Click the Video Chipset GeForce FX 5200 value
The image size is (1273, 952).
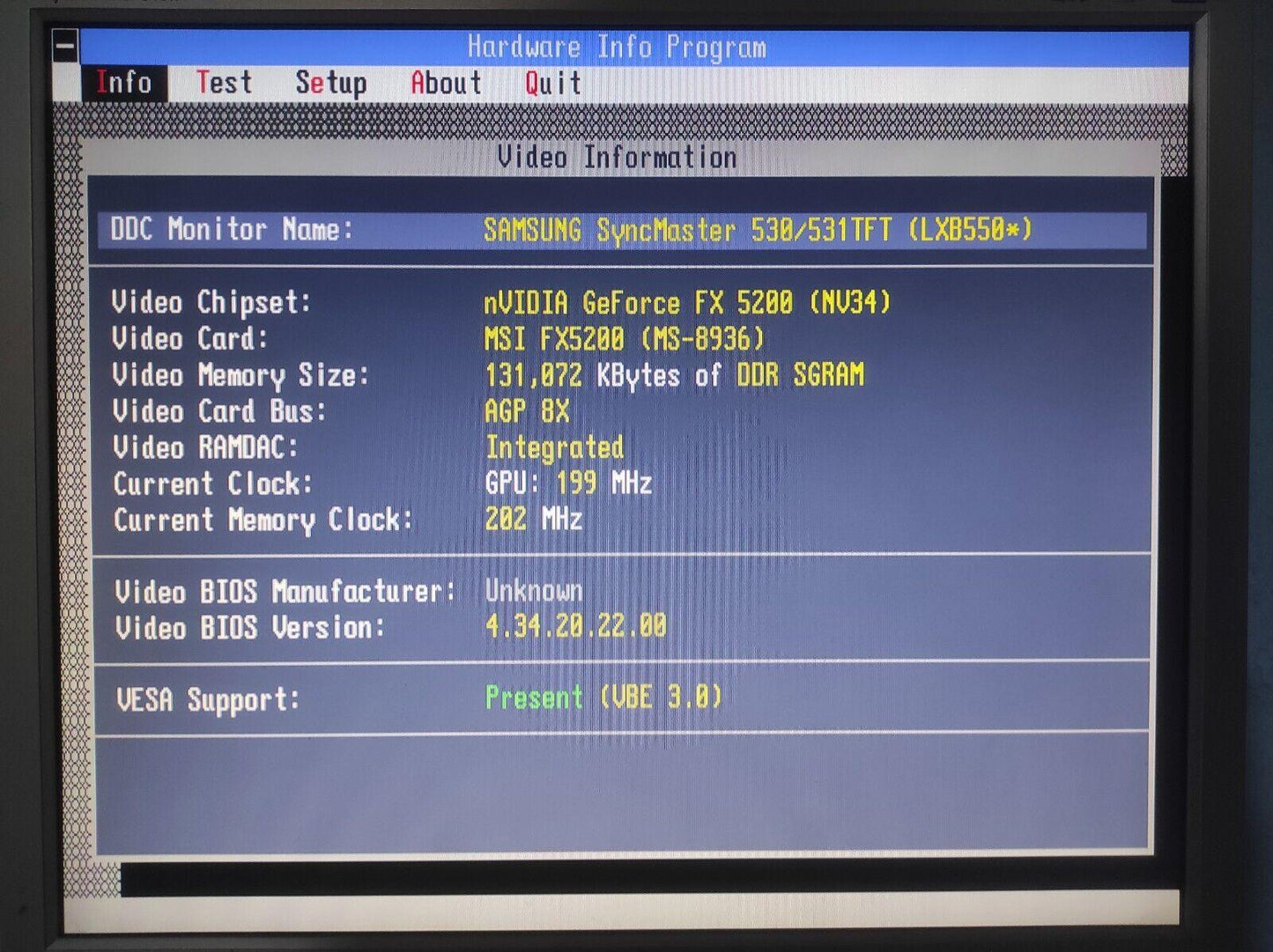click(x=687, y=303)
